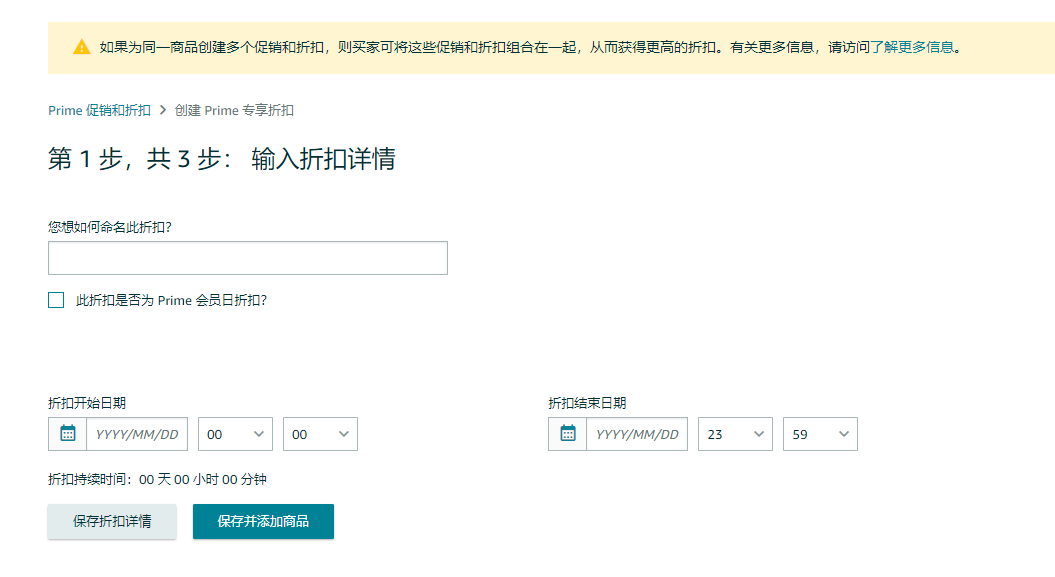Image resolution: width=1055 pixels, height=577 pixels.
Task: Click the 保存折扣详情 button
Action: click(x=112, y=521)
